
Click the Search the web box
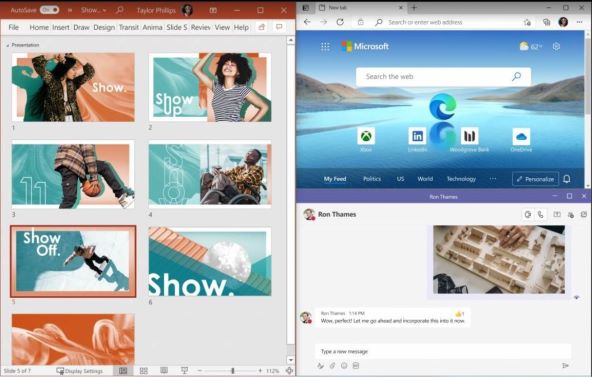click(443, 77)
